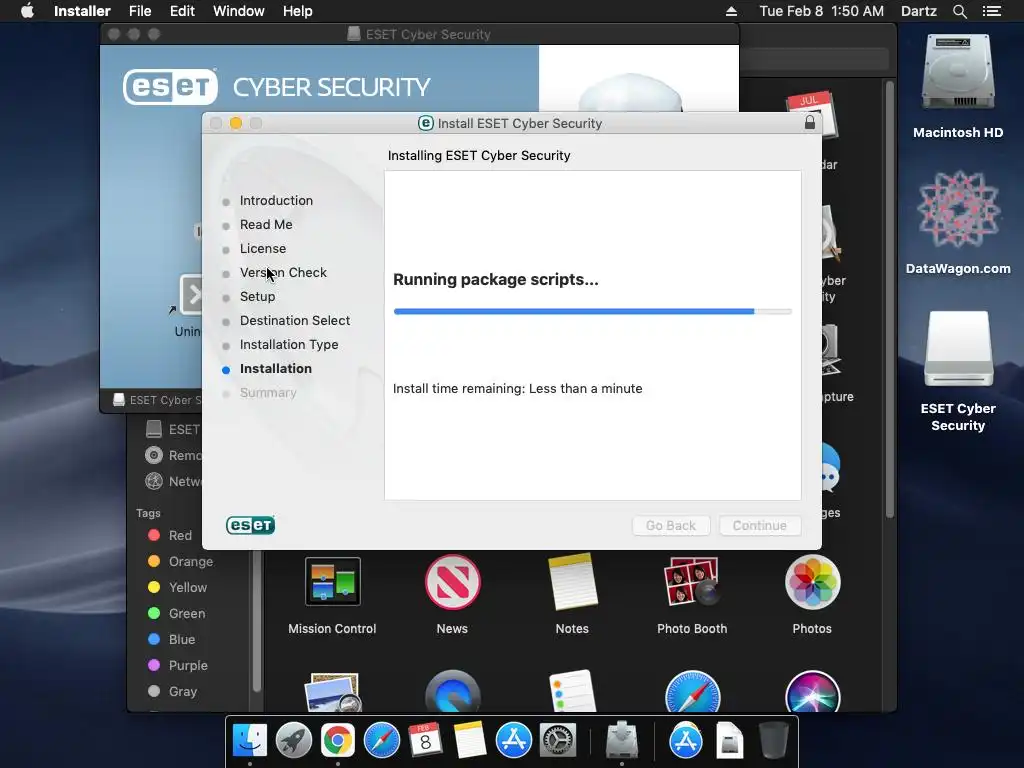1024x768 pixels.
Task: Open the Notes app in Finder window
Action: tap(572, 581)
